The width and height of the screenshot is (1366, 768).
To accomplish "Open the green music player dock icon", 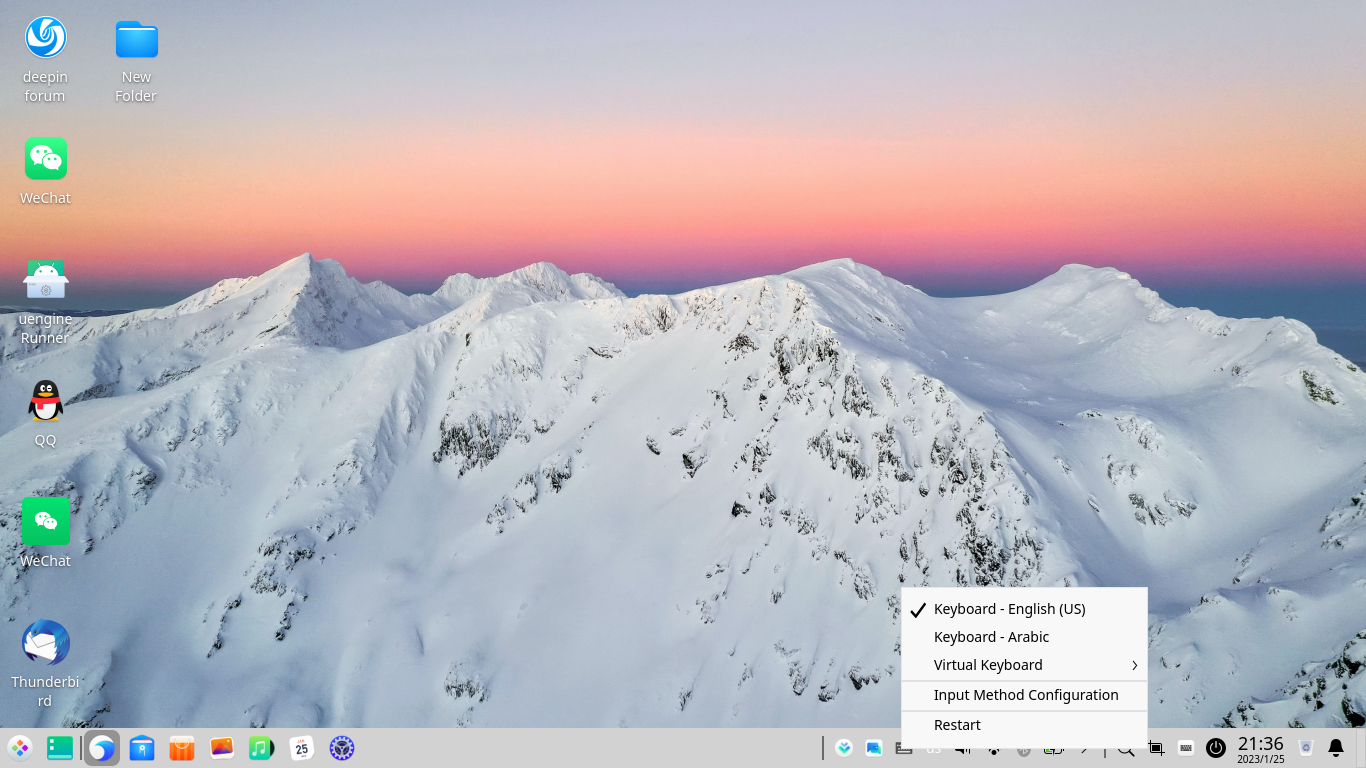I will [x=262, y=748].
